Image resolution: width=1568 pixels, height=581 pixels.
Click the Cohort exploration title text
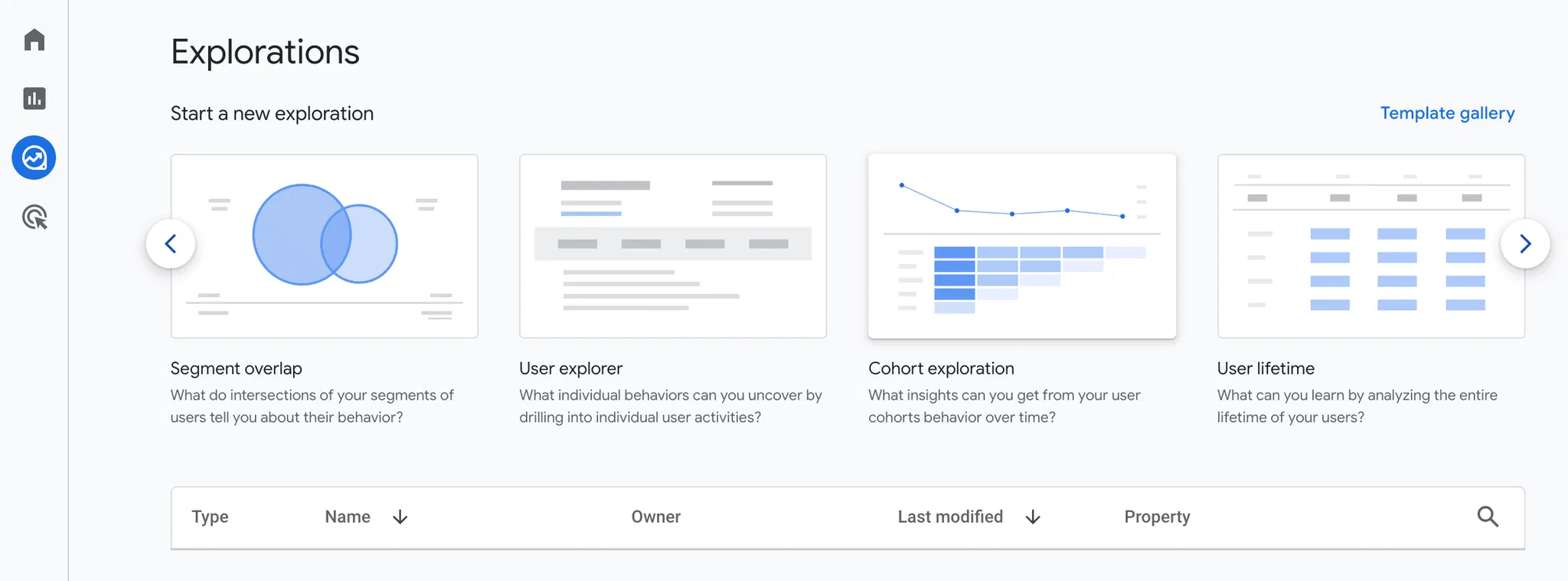[x=941, y=368]
